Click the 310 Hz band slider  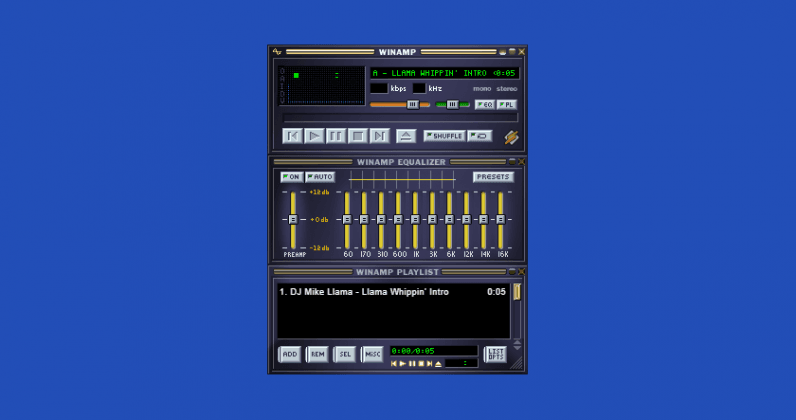(x=381, y=220)
